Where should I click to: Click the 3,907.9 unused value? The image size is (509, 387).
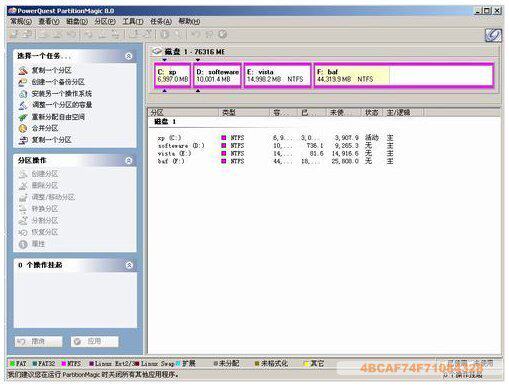click(346, 137)
